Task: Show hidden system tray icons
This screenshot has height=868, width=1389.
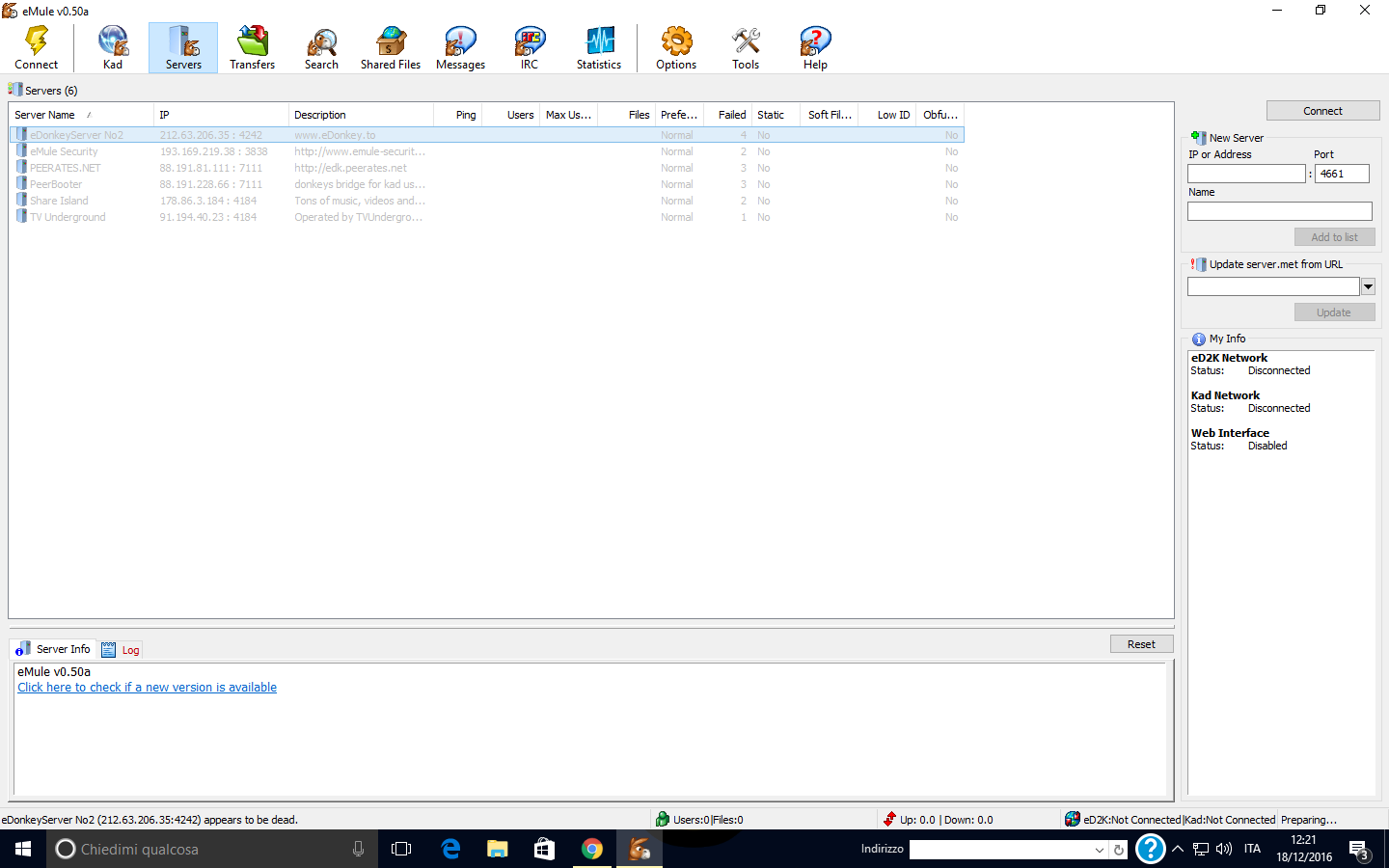Action: coord(1177,849)
